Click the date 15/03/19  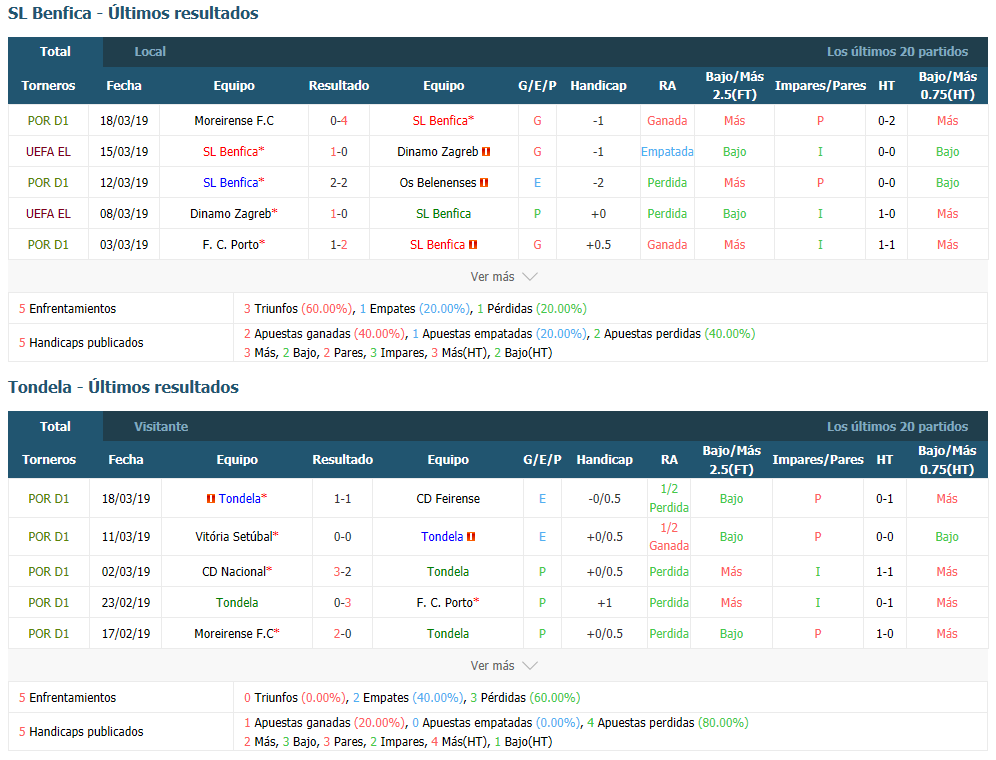[x=124, y=152]
